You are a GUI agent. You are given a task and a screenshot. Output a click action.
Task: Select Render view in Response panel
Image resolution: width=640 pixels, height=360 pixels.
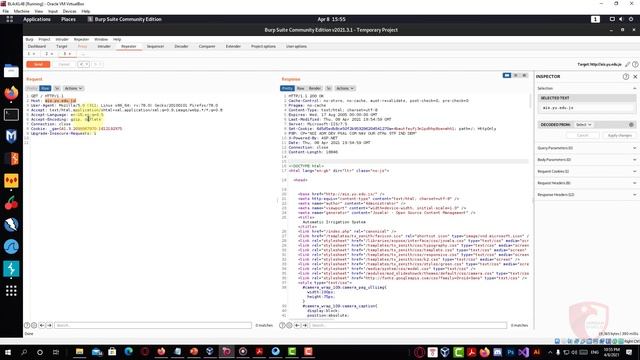click(315, 88)
